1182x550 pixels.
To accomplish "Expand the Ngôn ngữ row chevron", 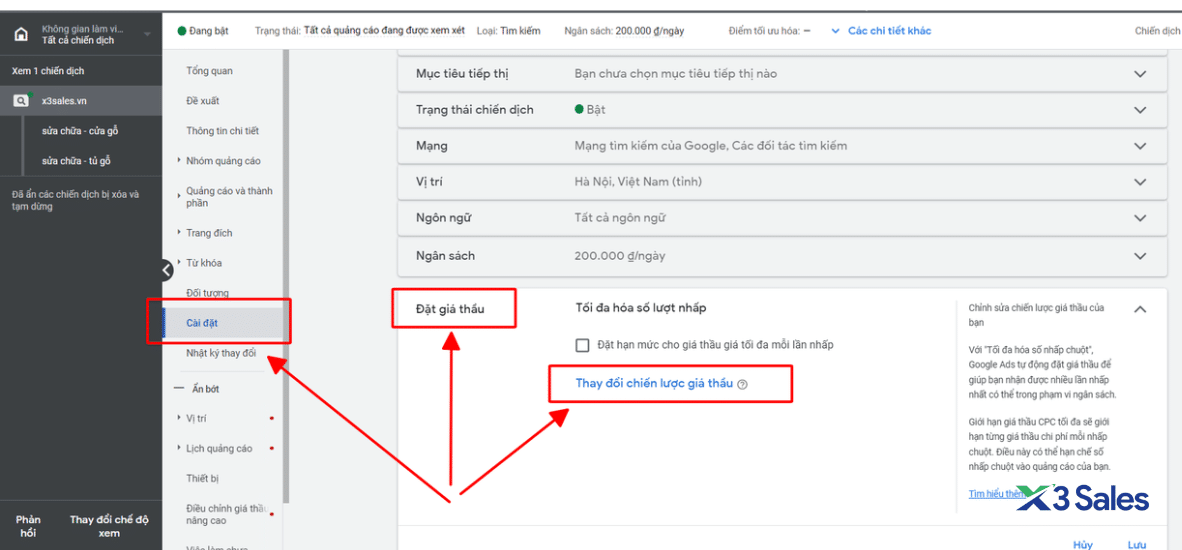I will click(x=1140, y=218).
